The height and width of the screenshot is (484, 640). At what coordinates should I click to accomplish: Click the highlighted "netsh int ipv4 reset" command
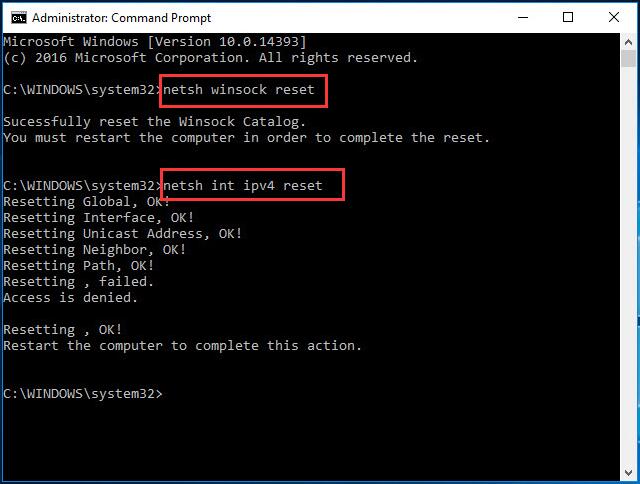(251, 186)
